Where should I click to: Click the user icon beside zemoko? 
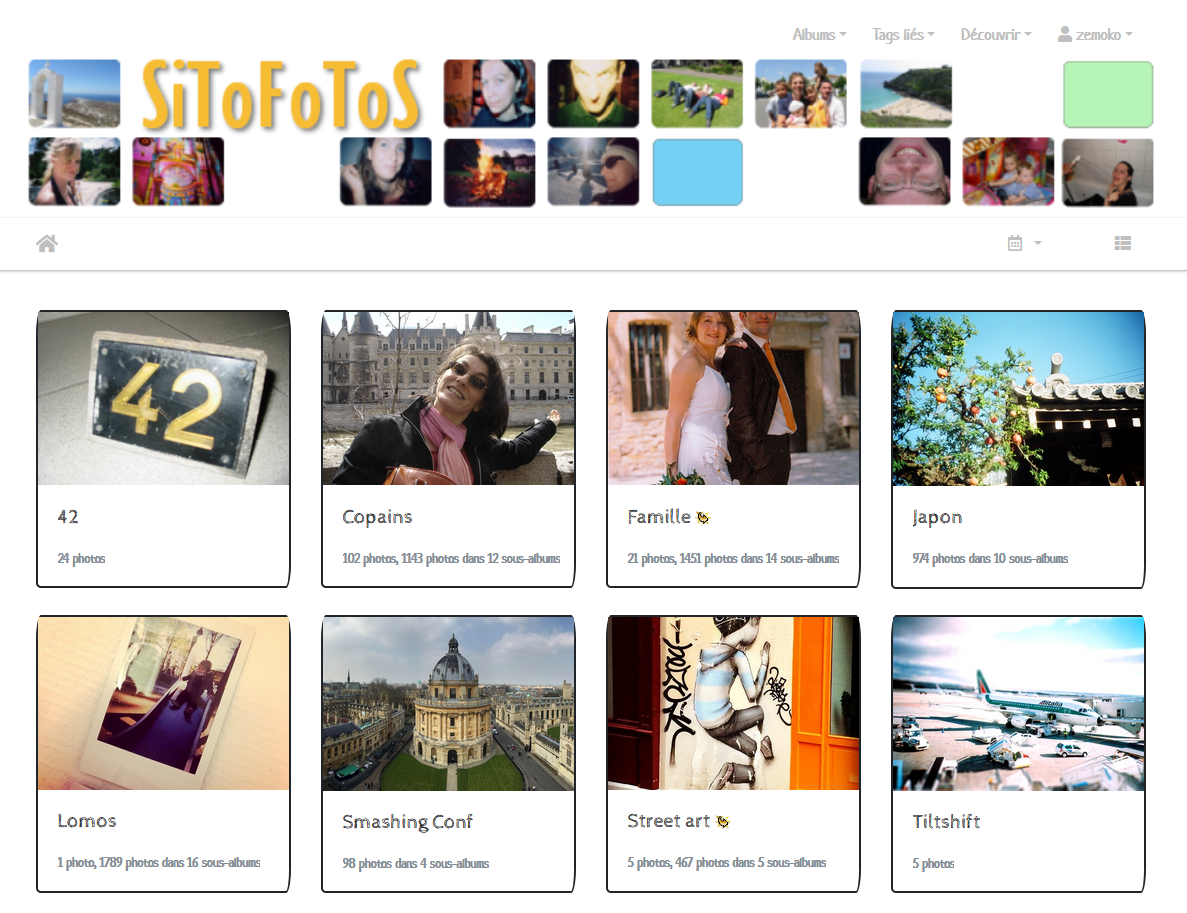tap(1065, 34)
